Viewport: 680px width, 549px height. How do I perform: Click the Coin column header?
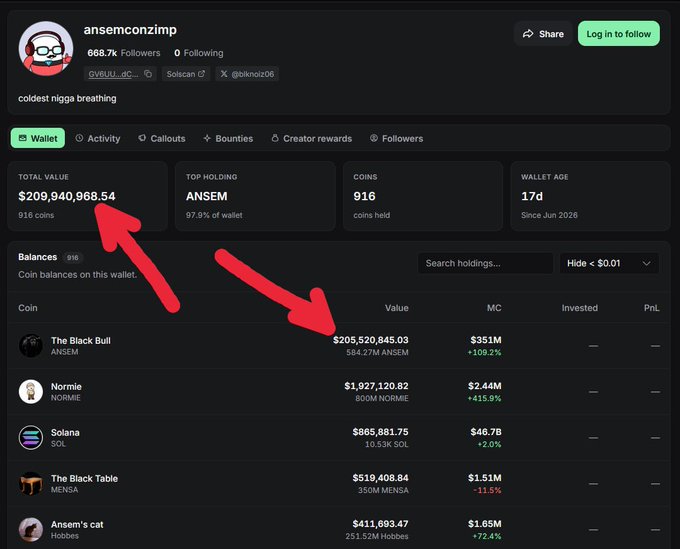coord(28,308)
